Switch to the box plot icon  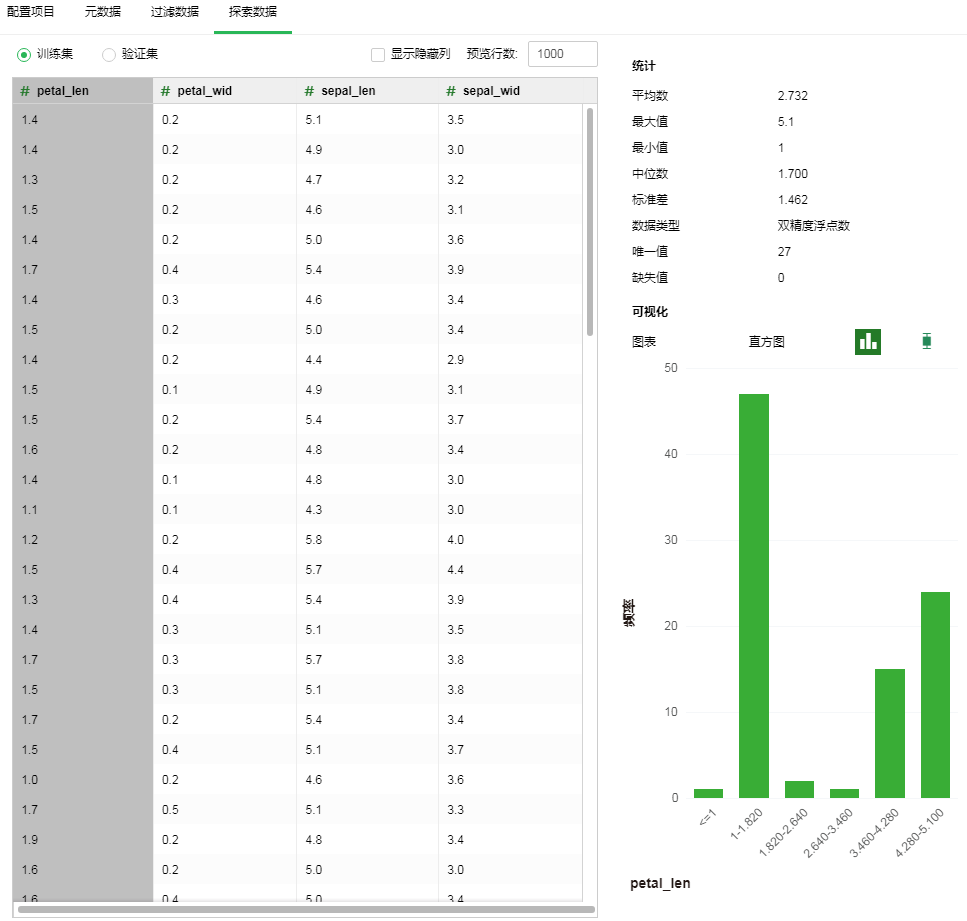pyautogui.click(x=926, y=341)
